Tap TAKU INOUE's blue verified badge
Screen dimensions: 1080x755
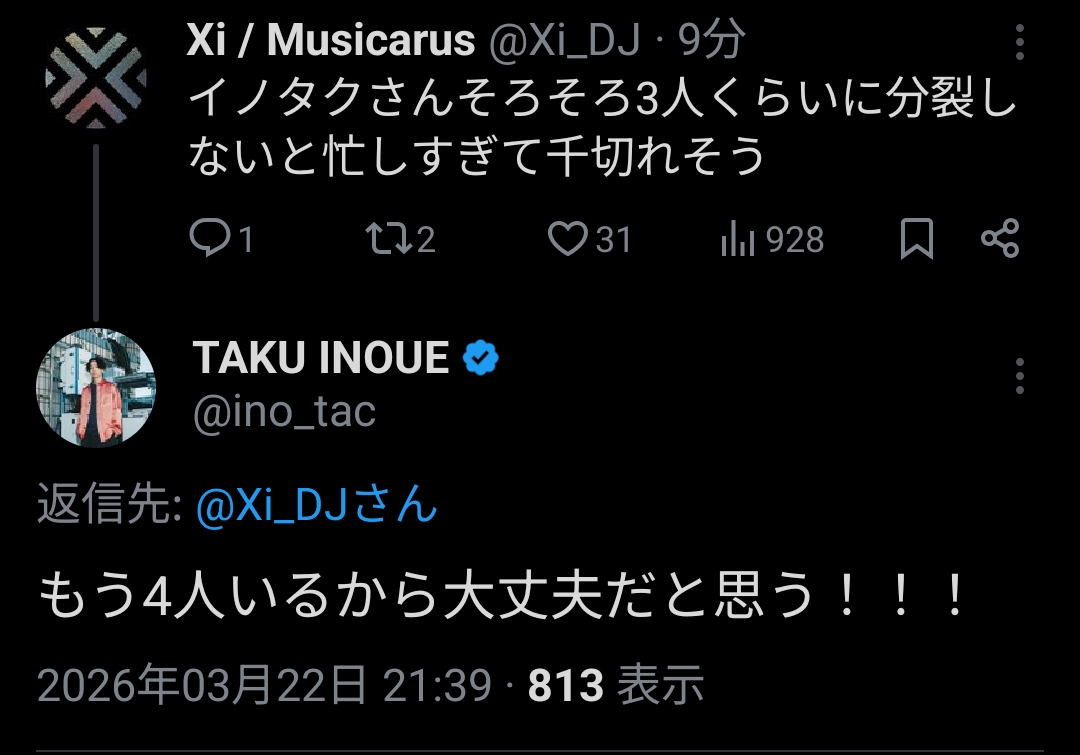click(x=481, y=357)
